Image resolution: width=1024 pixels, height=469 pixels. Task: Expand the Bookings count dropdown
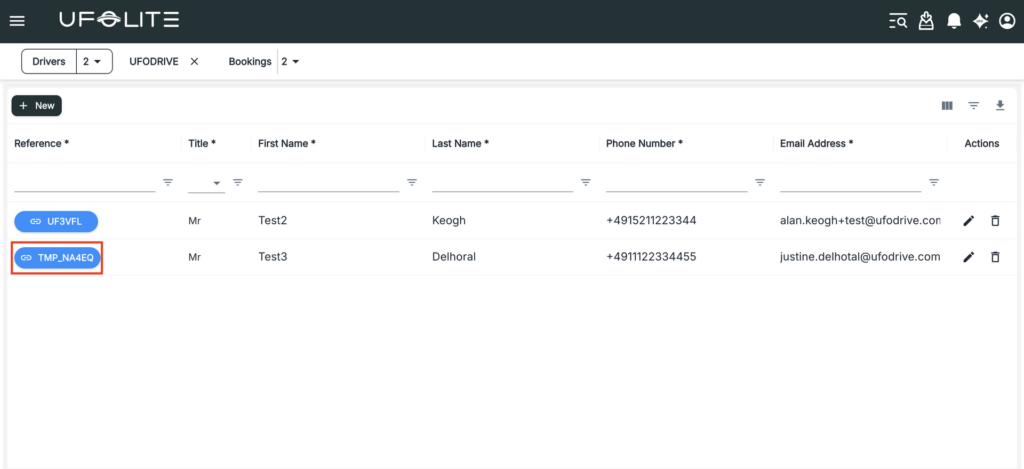291,62
